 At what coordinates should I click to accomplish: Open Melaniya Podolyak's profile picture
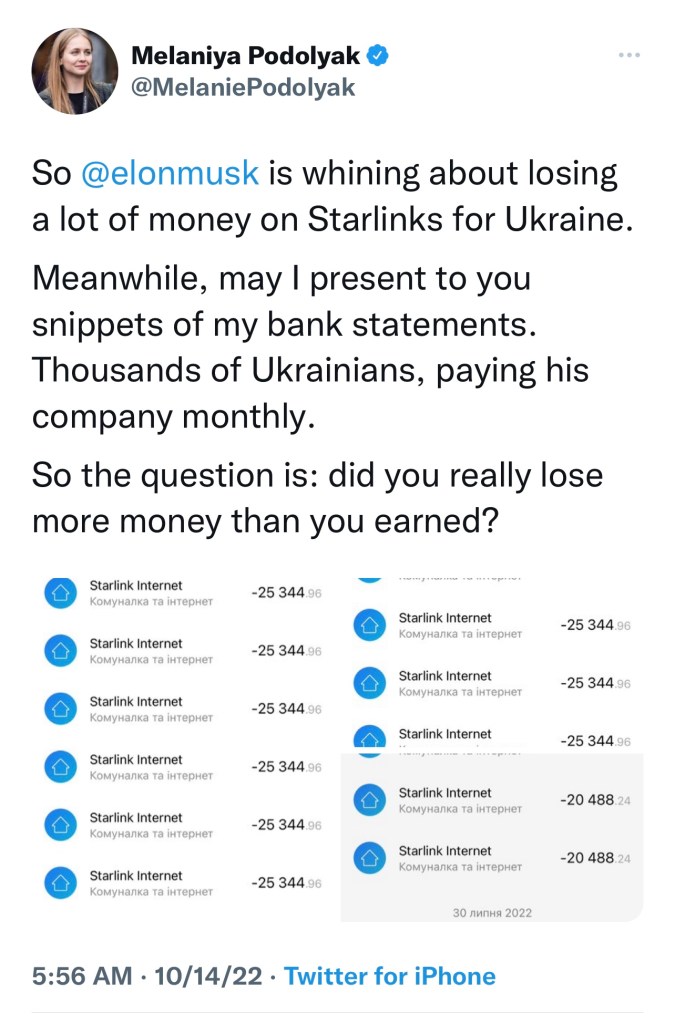[x=74, y=70]
